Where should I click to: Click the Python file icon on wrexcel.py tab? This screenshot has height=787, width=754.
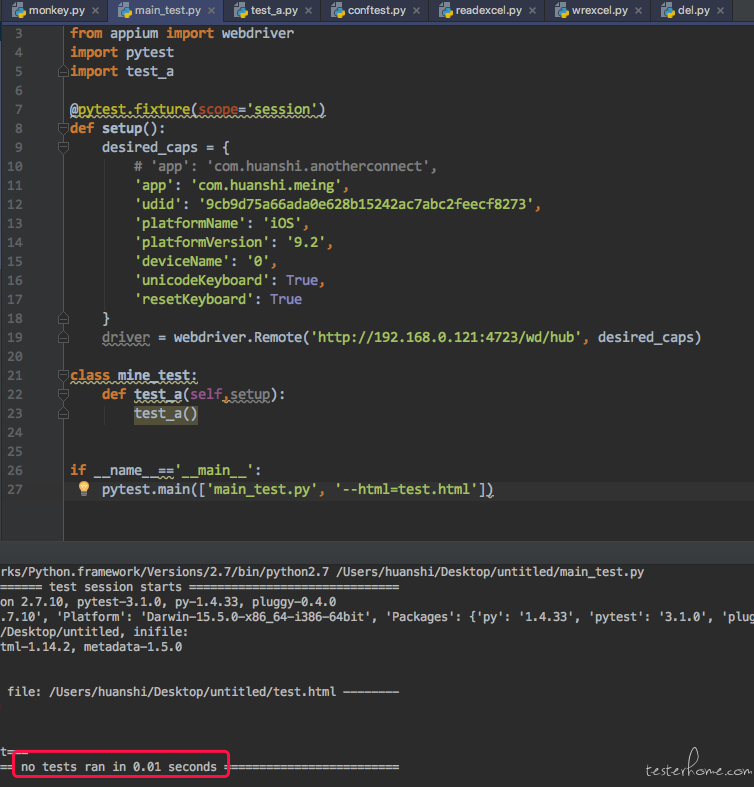[562, 10]
